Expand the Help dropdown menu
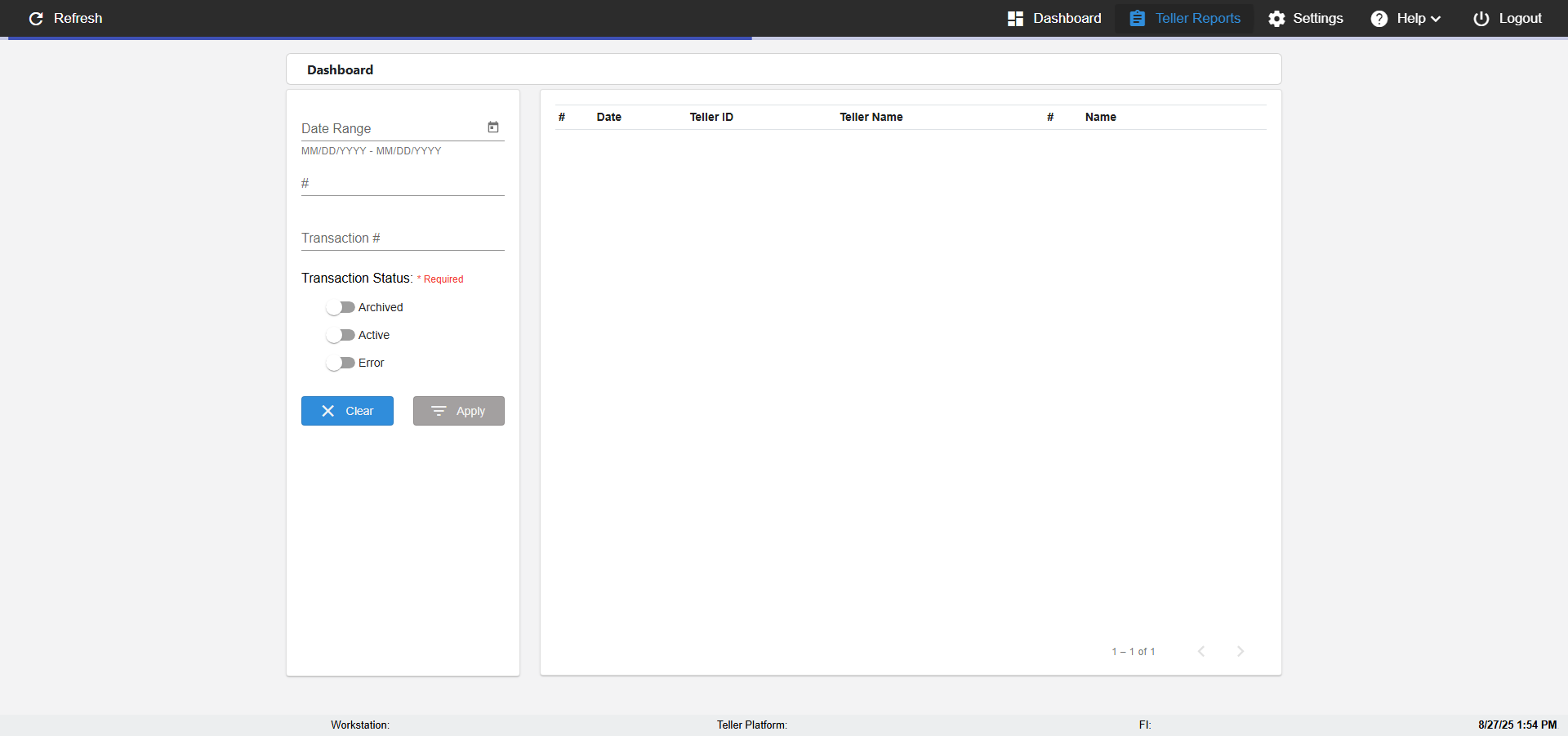This screenshot has width=1568, height=736. point(1405,18)
